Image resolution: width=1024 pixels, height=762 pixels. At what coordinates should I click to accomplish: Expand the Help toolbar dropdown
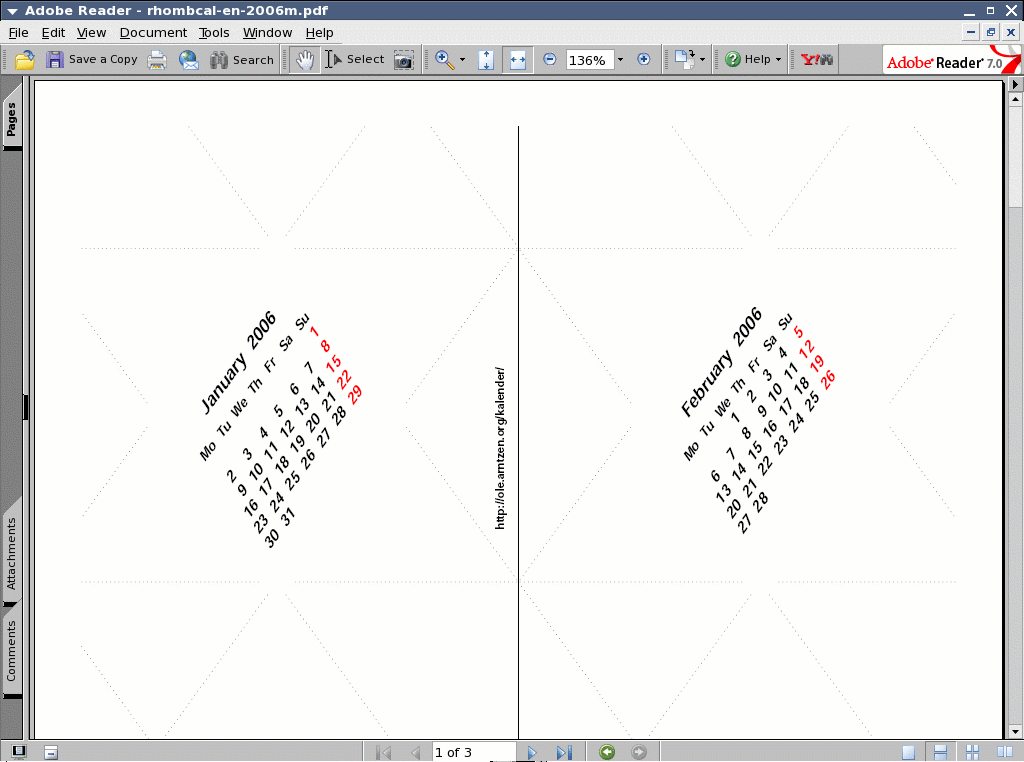[778, 60]
